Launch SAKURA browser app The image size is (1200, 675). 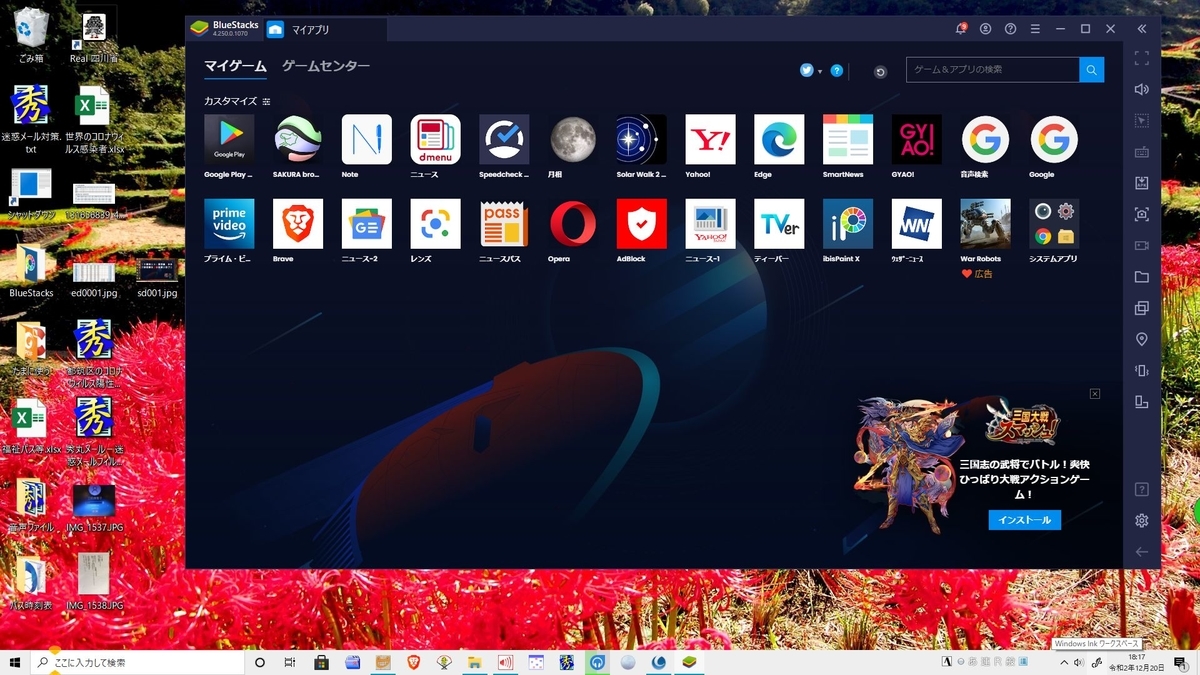[298, 139]
